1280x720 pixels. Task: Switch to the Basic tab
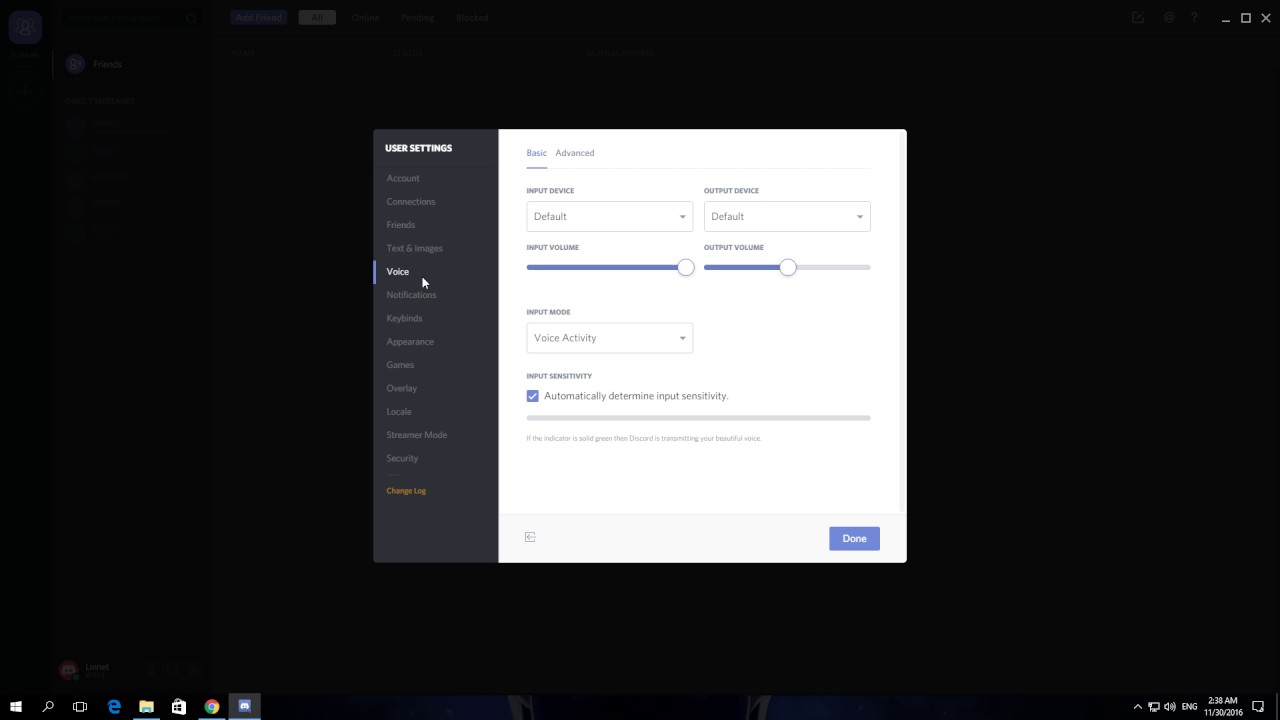pyautogui.click(x=536, y=153)
